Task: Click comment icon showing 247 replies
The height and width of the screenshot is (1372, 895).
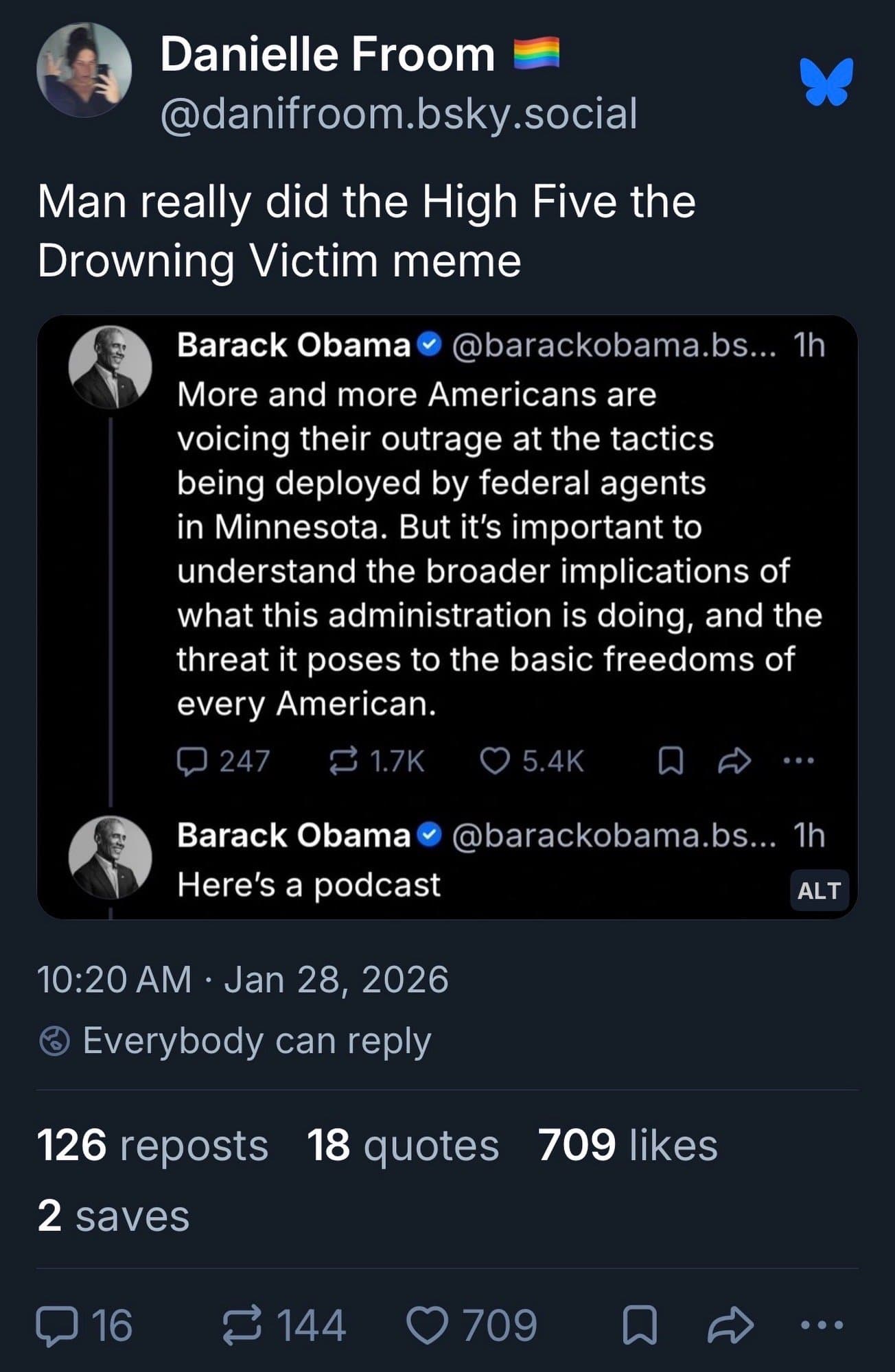Action: [191, 761]
